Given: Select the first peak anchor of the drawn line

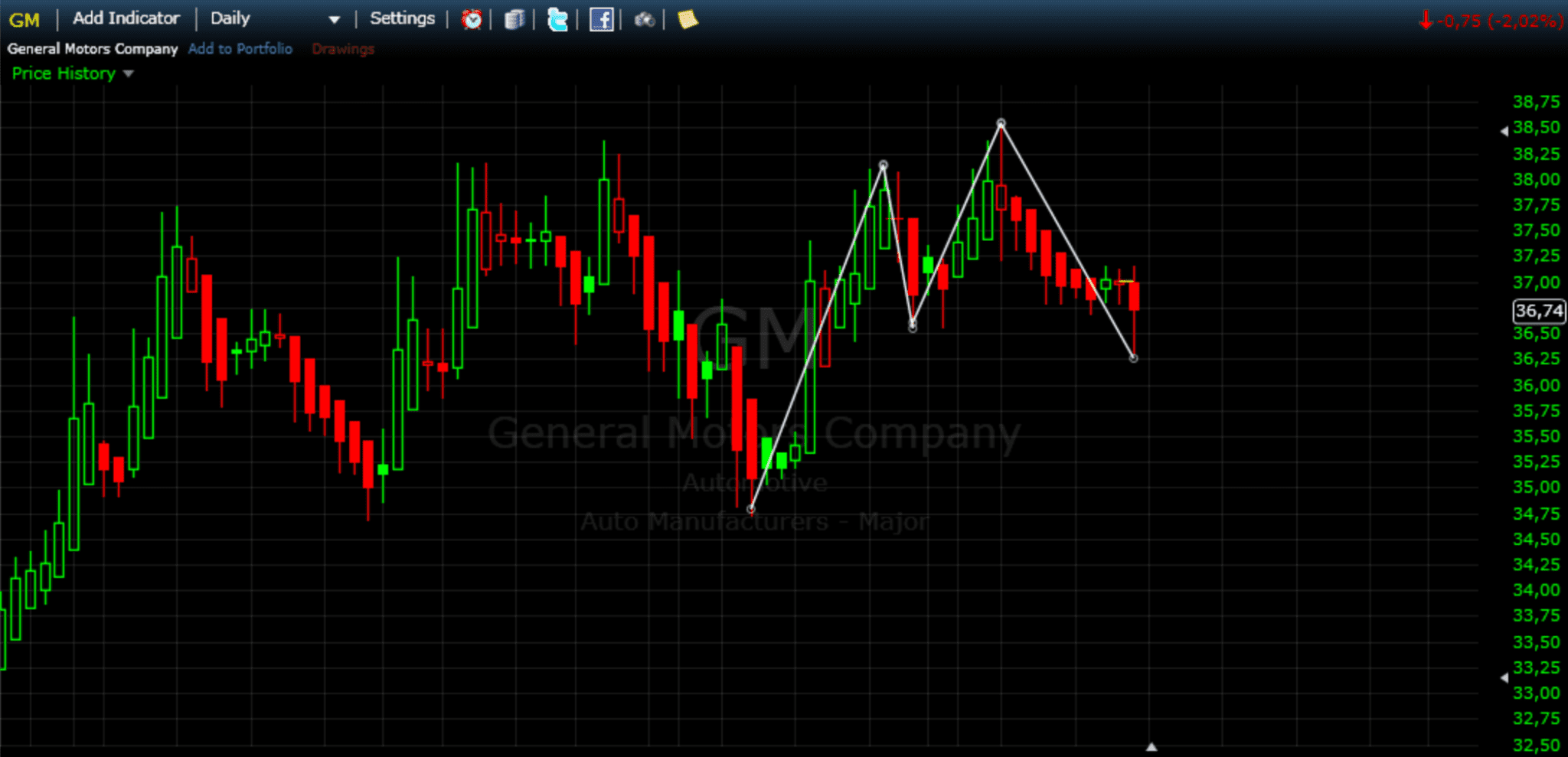Looking at the screenshot, I should [x=883, y=165].
